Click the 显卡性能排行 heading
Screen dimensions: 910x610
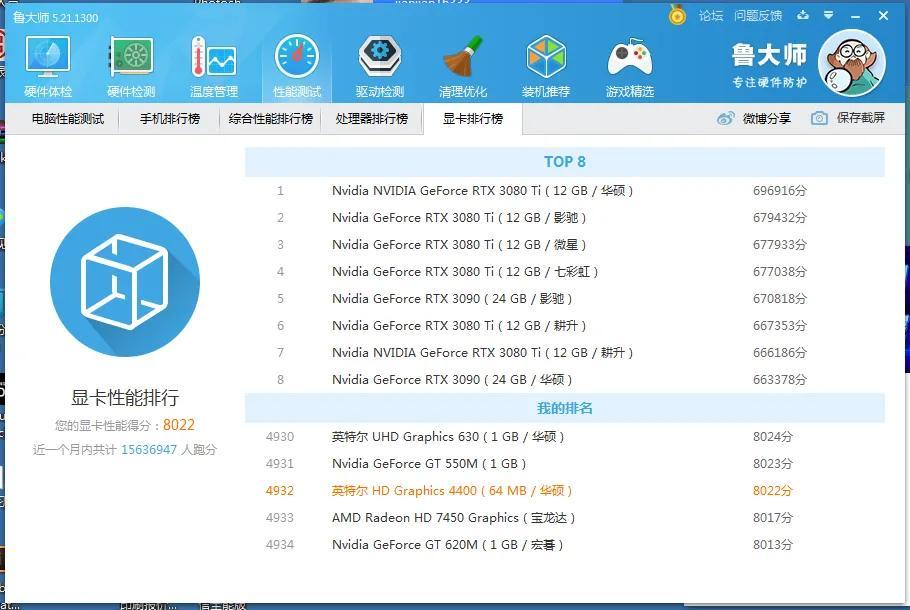[x=125, y=398]
